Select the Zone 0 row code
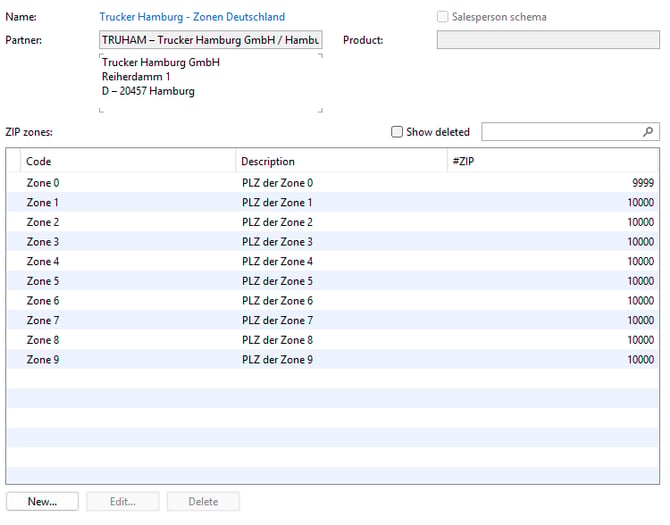The image size is (670, 525). tap(43, 183)
